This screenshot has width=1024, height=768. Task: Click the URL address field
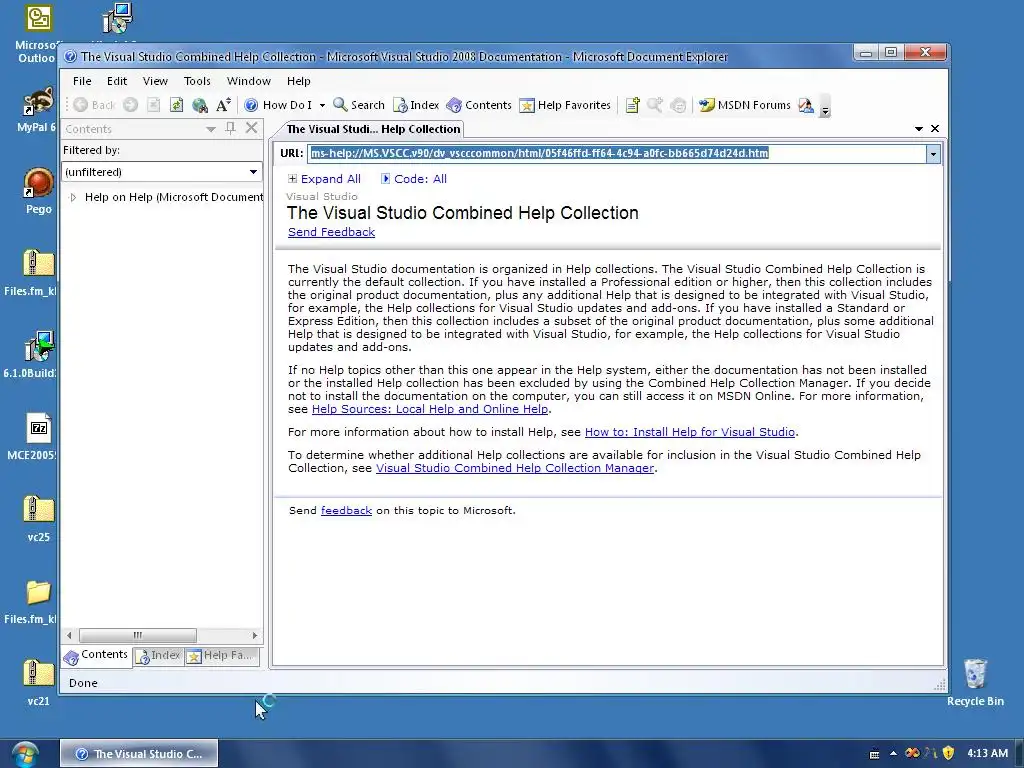(616, 153)
